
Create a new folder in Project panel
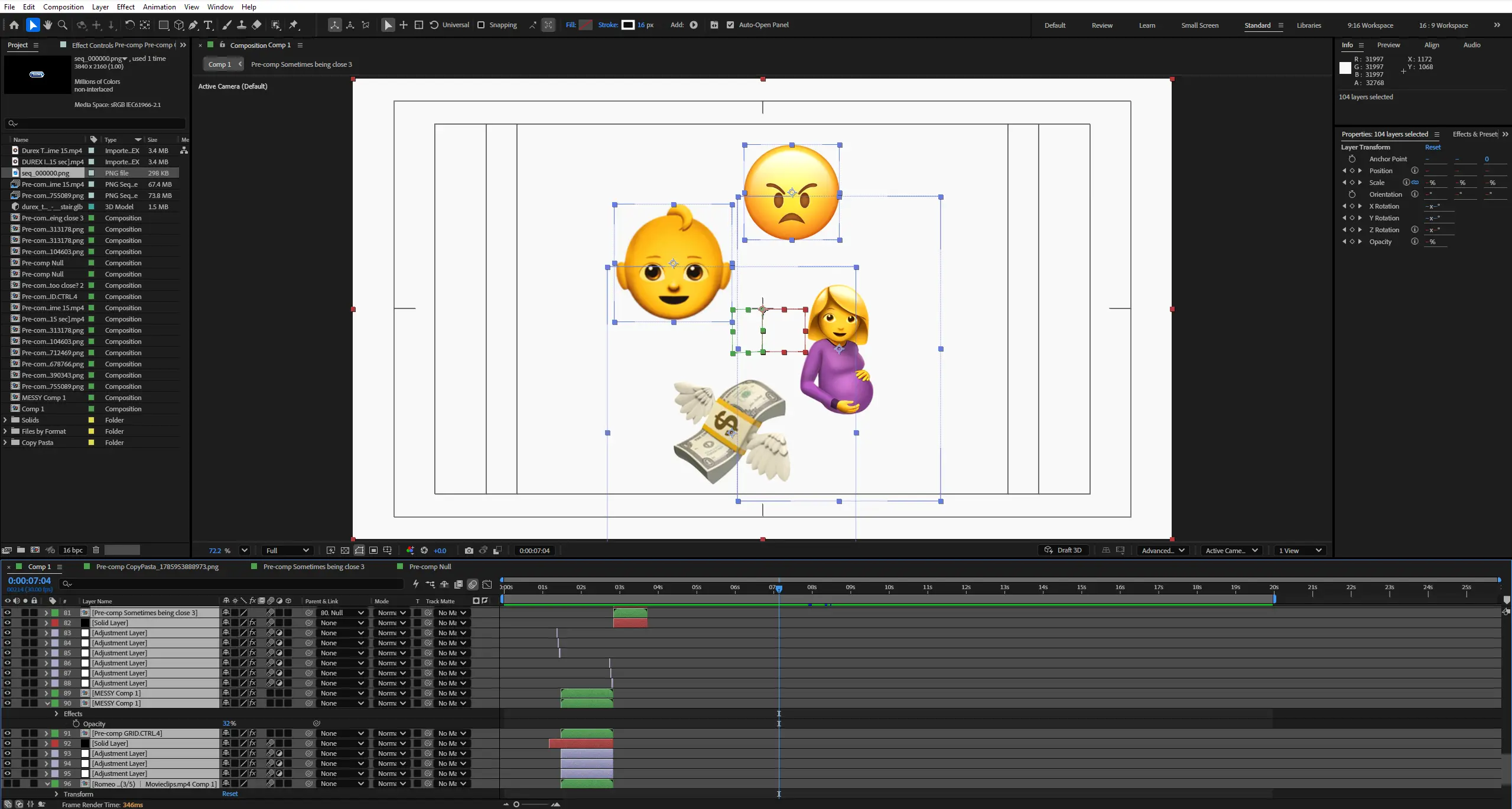coord(21,550)
